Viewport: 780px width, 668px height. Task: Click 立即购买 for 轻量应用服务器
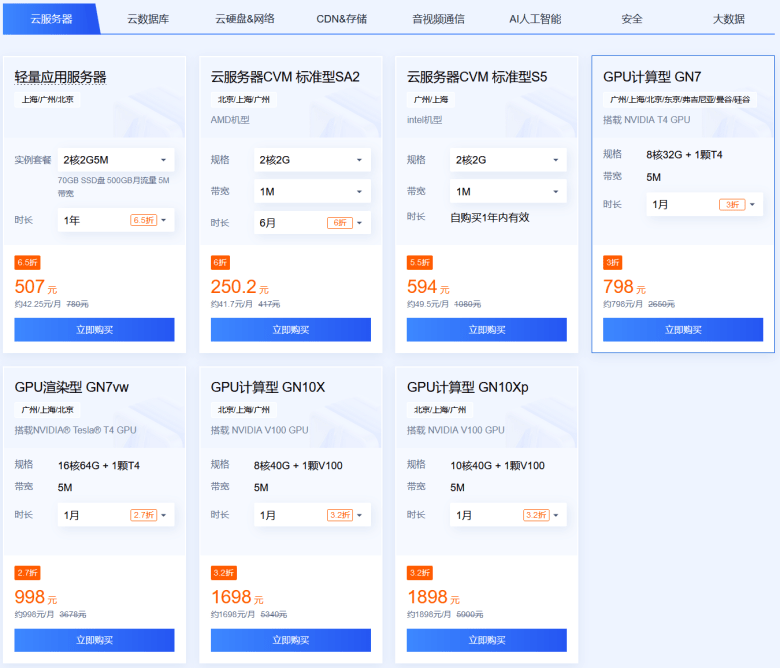click(x=95, y=330)
